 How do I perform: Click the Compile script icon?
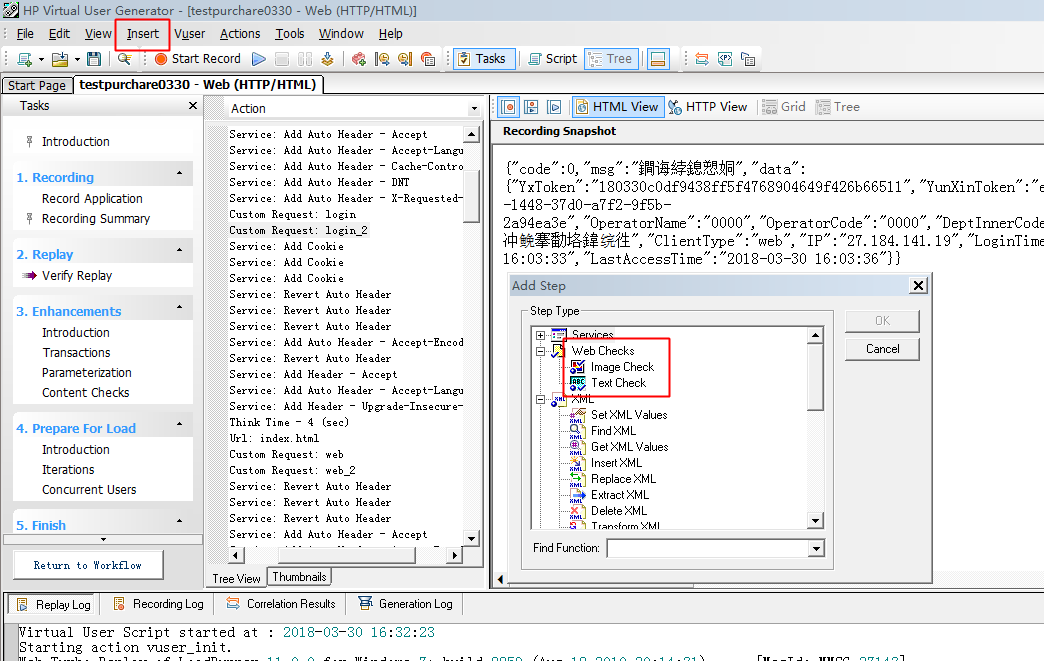tap(327, 59)
